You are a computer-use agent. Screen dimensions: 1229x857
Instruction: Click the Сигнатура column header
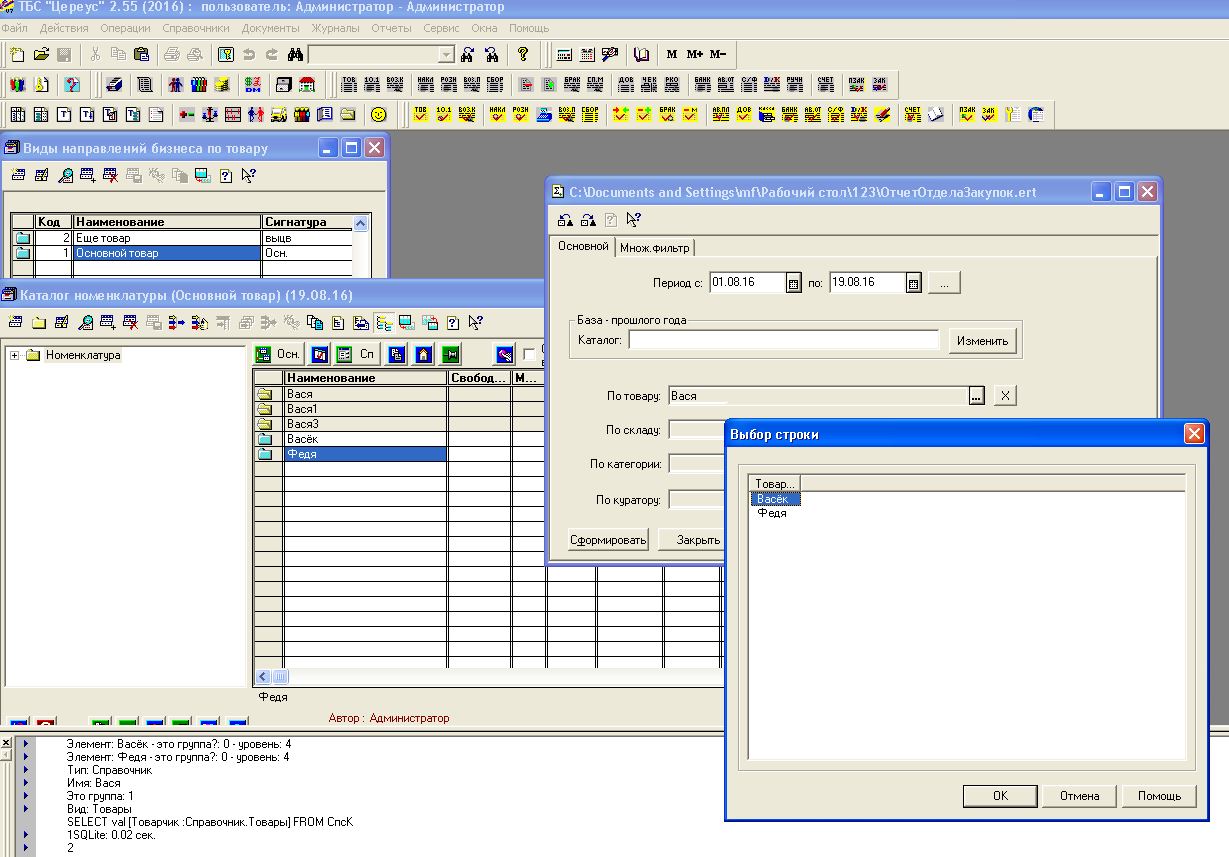307,222
